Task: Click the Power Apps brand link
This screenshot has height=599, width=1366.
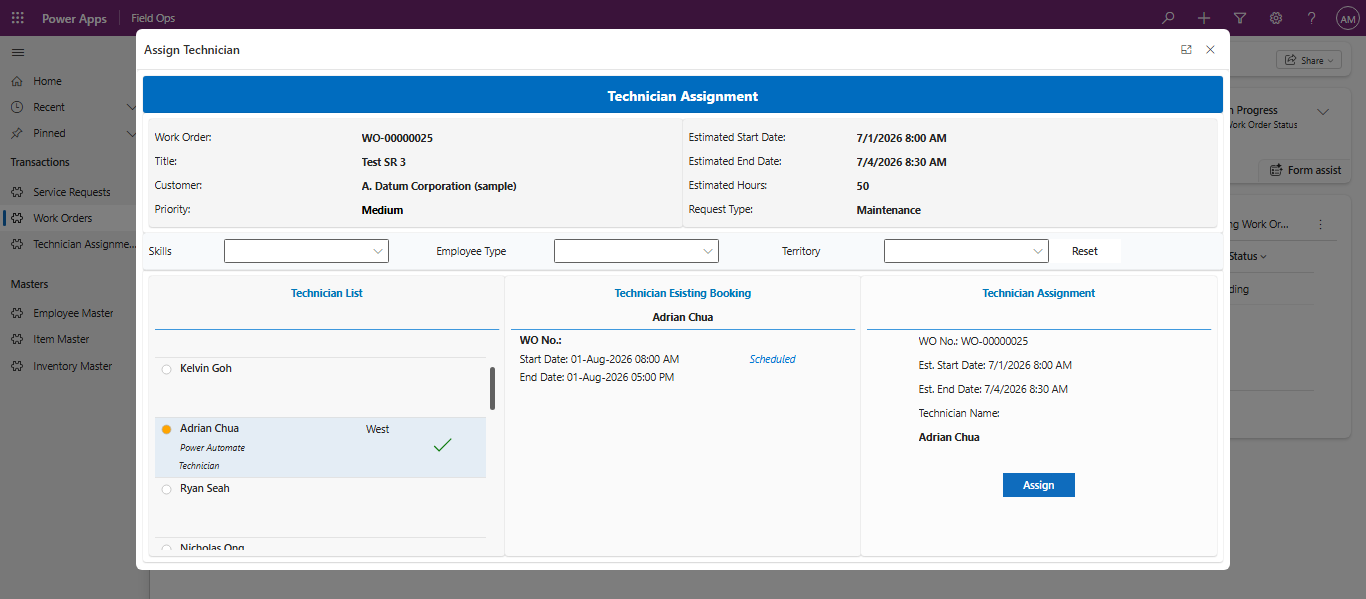Action: [74, 18]
